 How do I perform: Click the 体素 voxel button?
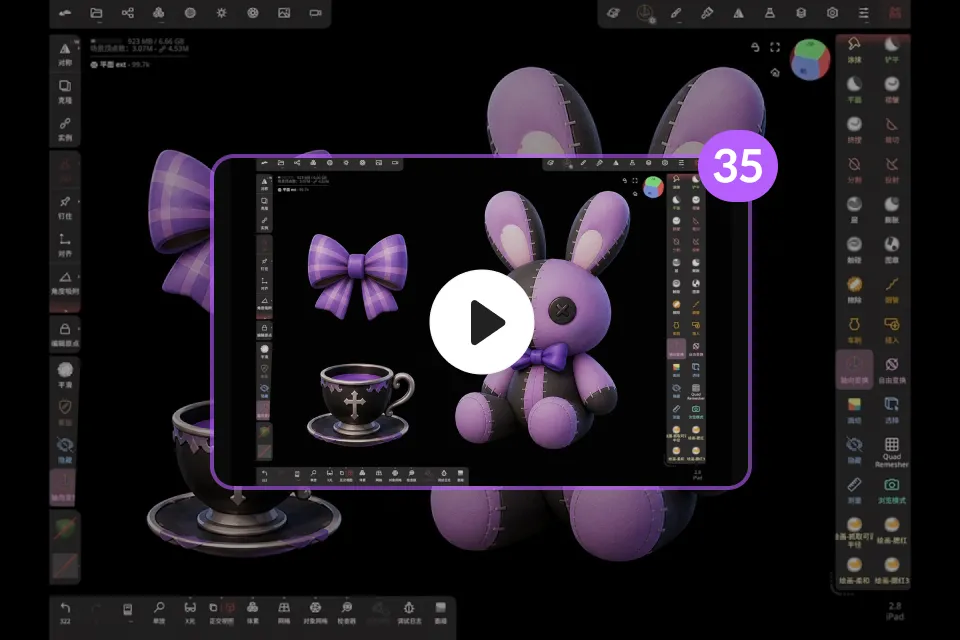pyautogui.click(x=253, y=612)
